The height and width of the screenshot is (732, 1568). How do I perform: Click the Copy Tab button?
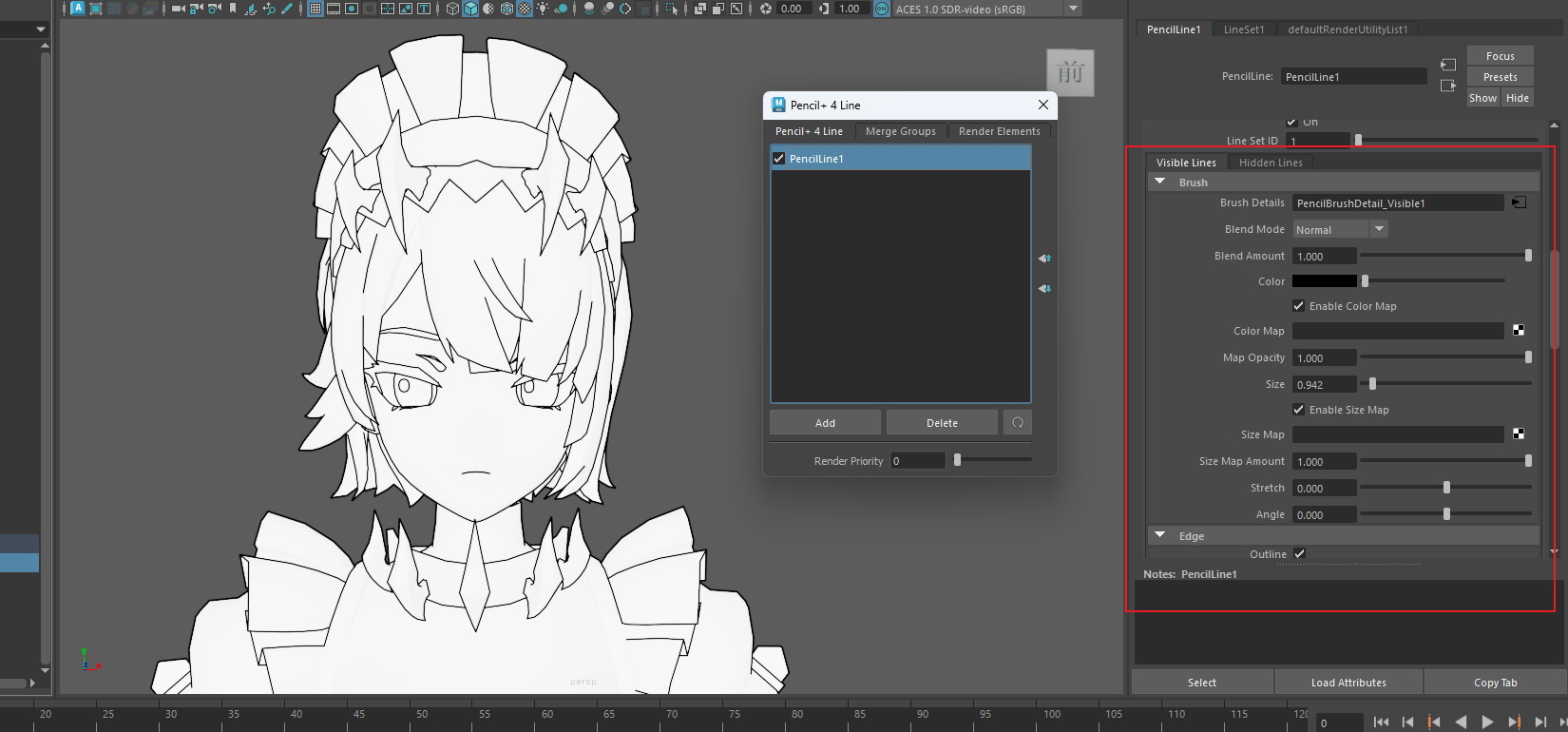click(x=1496, y=683)
